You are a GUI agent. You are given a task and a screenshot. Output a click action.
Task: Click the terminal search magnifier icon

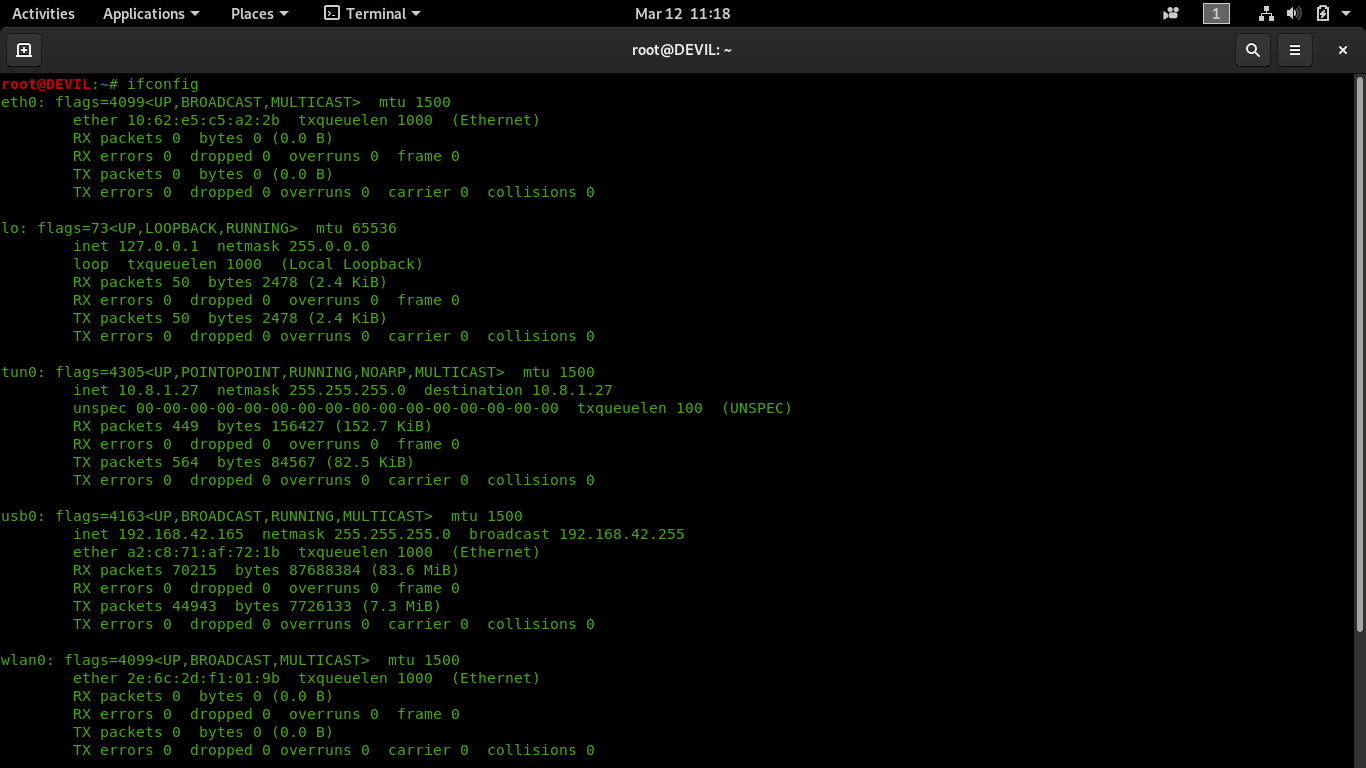click(x=1252, y=50)
